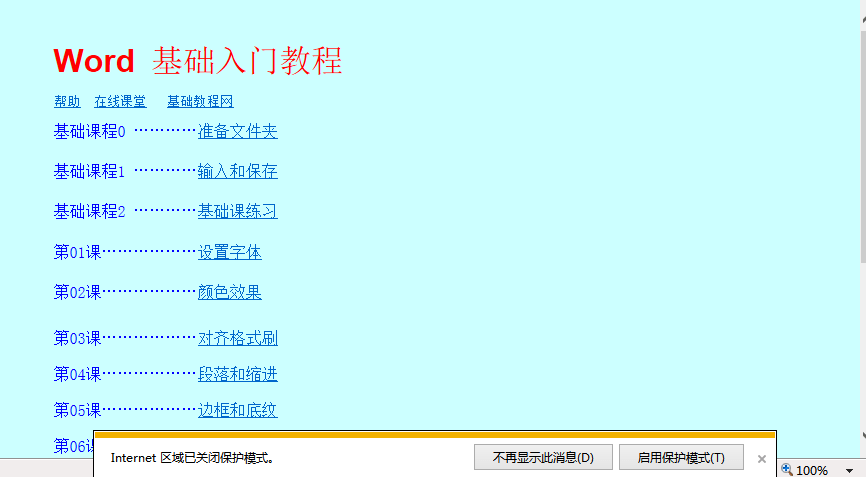Open the 边框和底纹 lesson link
866x477 pixels.
point(237,410)
